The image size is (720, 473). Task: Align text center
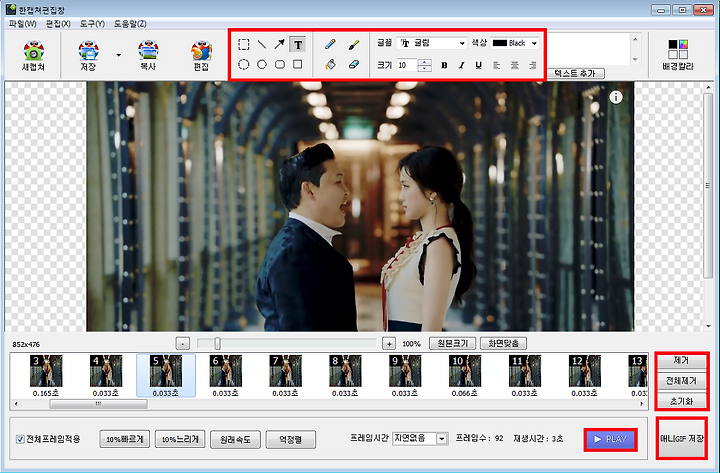tap(514, 65)
